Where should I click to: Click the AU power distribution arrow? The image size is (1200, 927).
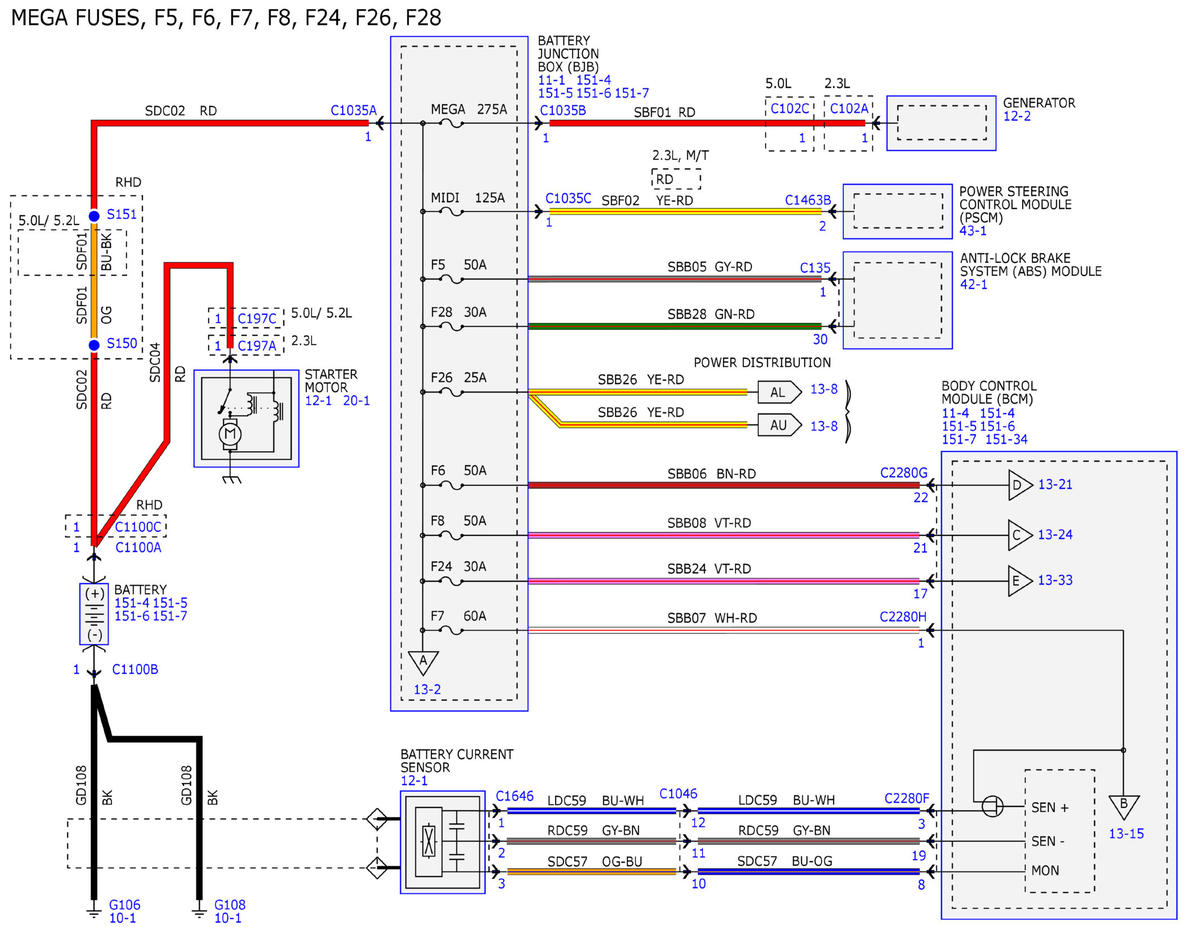pyautogui.click(x=780, y=424)
